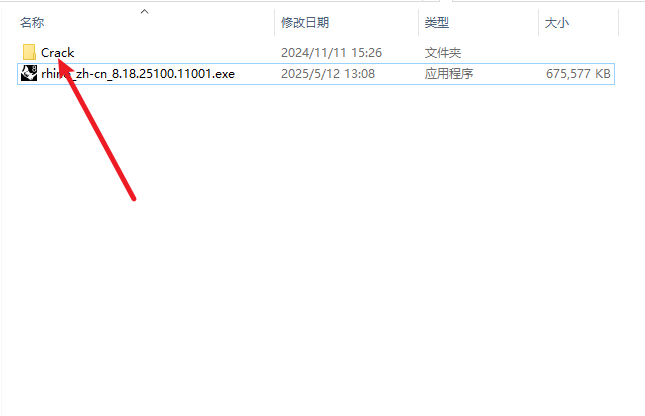This screenshot has width=645, height=416.
Task: Click the 675,577 KB size cell
Action: pyautogui.click(x=578, y=74)
